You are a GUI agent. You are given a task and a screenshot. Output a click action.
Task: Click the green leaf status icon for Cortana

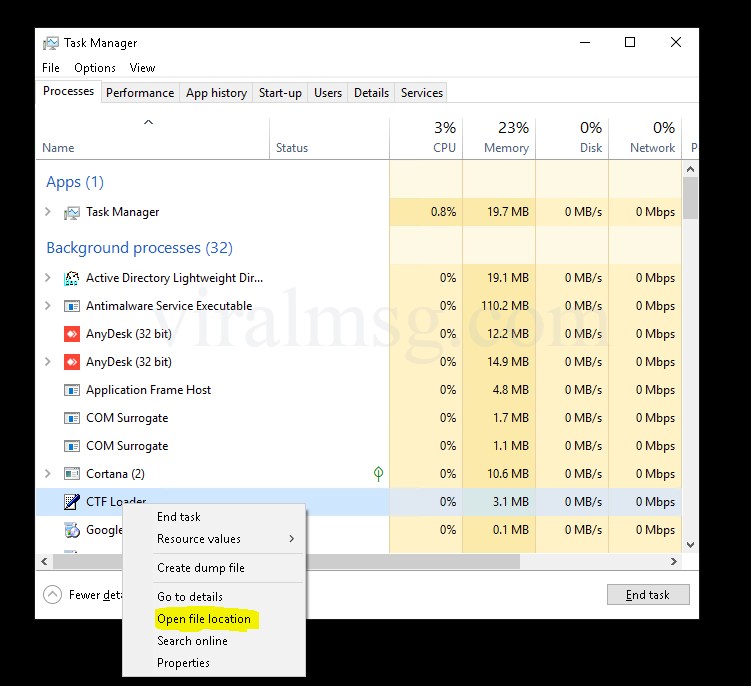(x=378, y=474)
